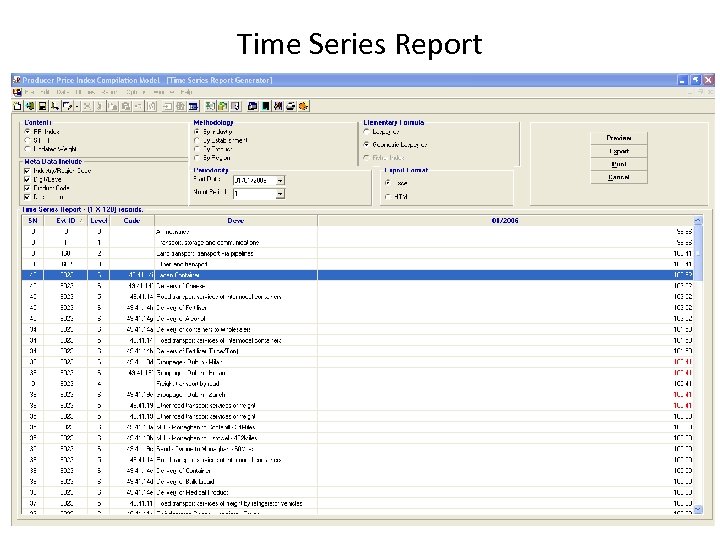
Task: Click the Code column header
Action: click(132, 221)
